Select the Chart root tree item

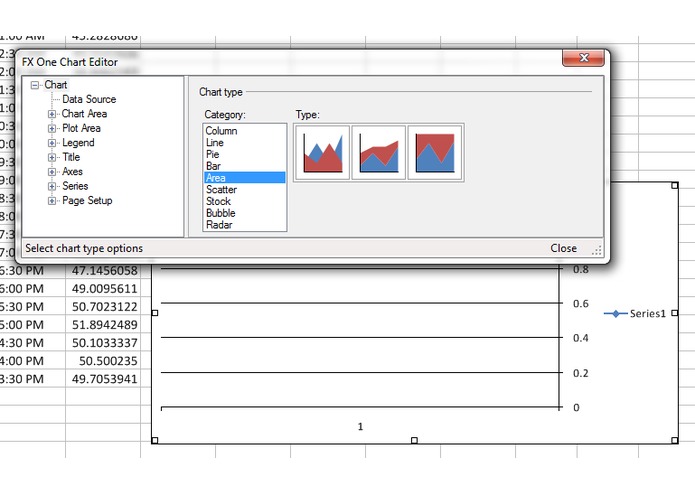[55, 85]
